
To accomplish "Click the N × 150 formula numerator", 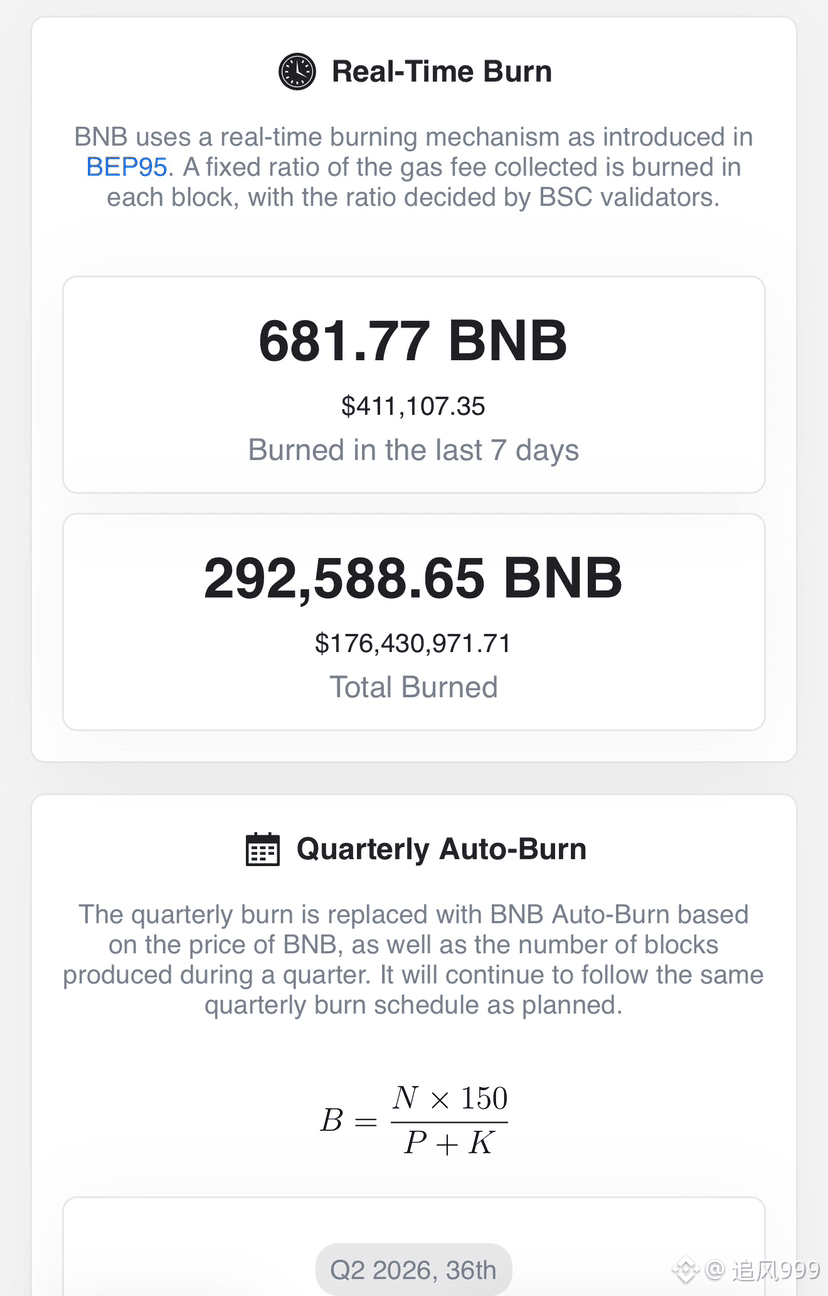I will tap(450, 1098).
